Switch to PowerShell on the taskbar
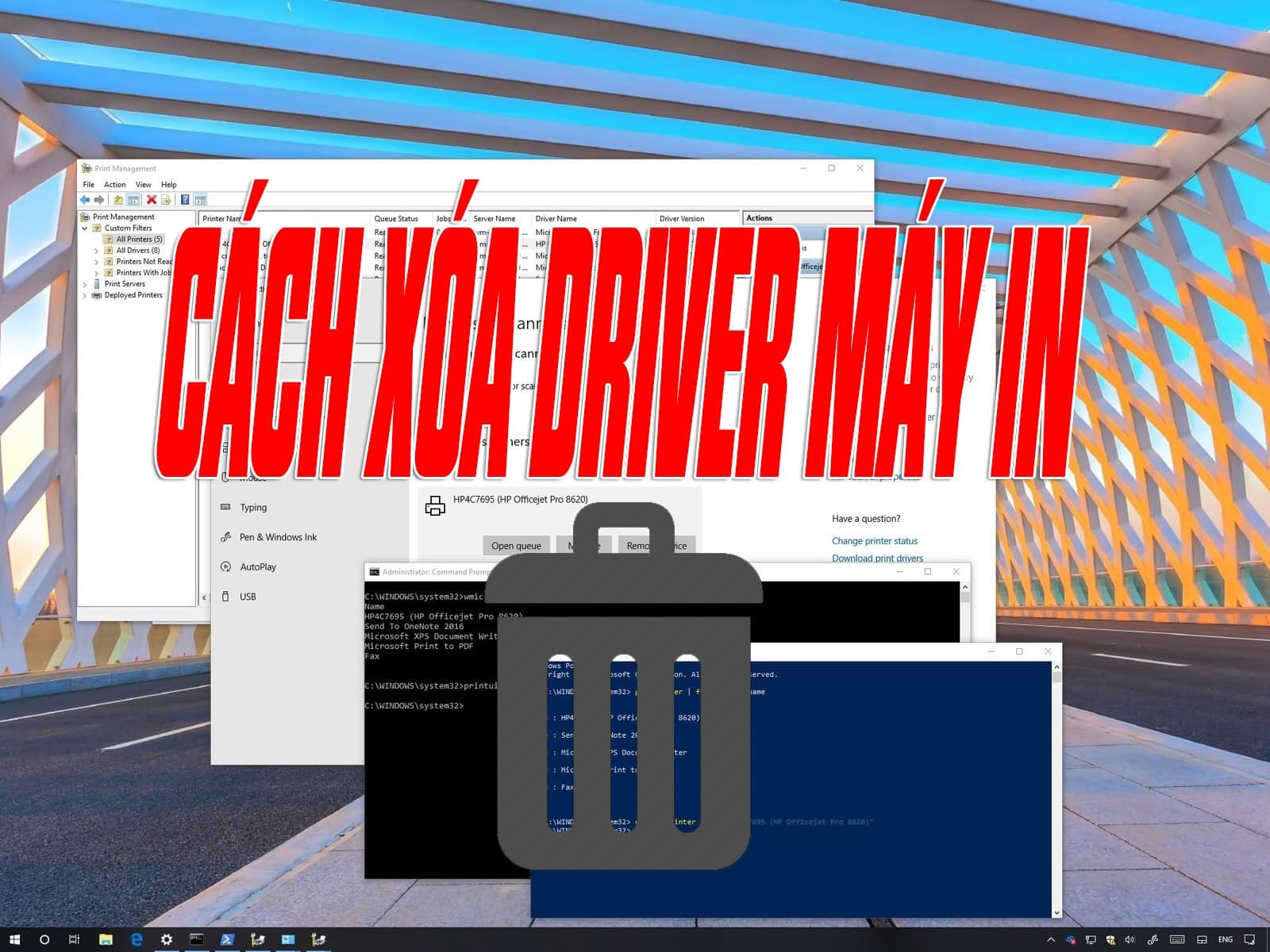1270x952 pixels. (227, 939)
